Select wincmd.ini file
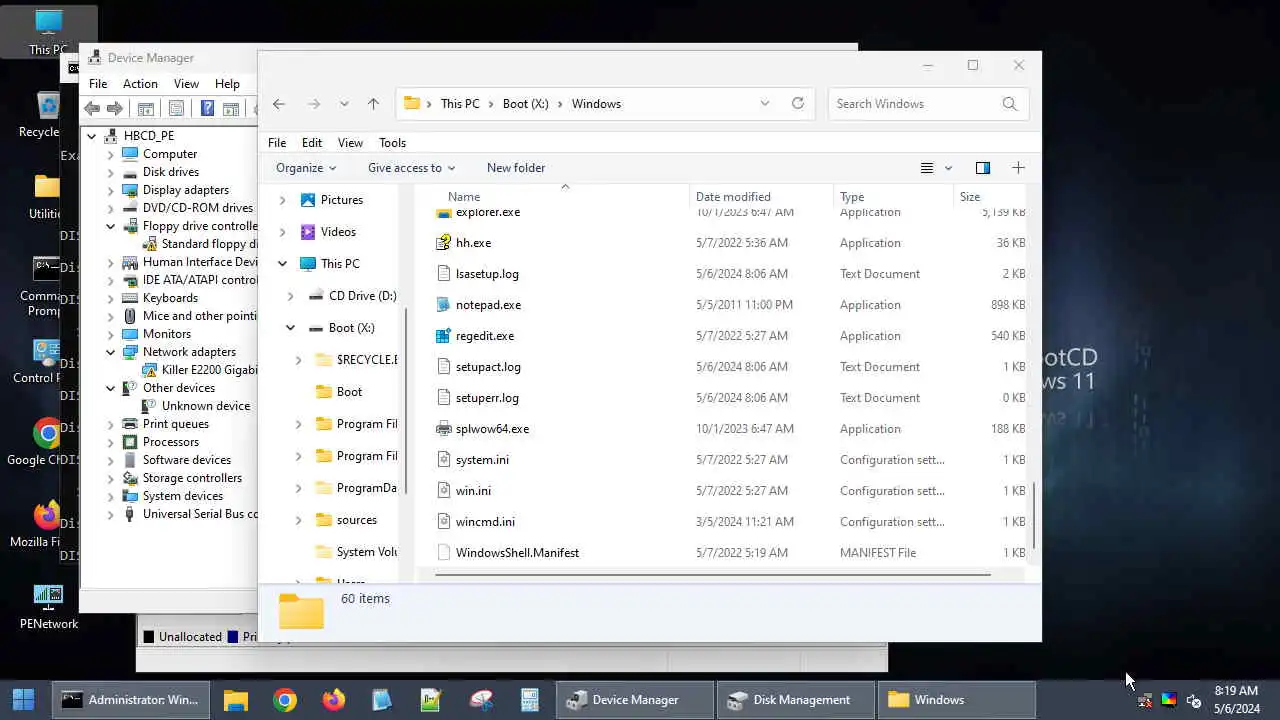The width and height of the screenshot is (1280, 720). click(x=485, y=522)
